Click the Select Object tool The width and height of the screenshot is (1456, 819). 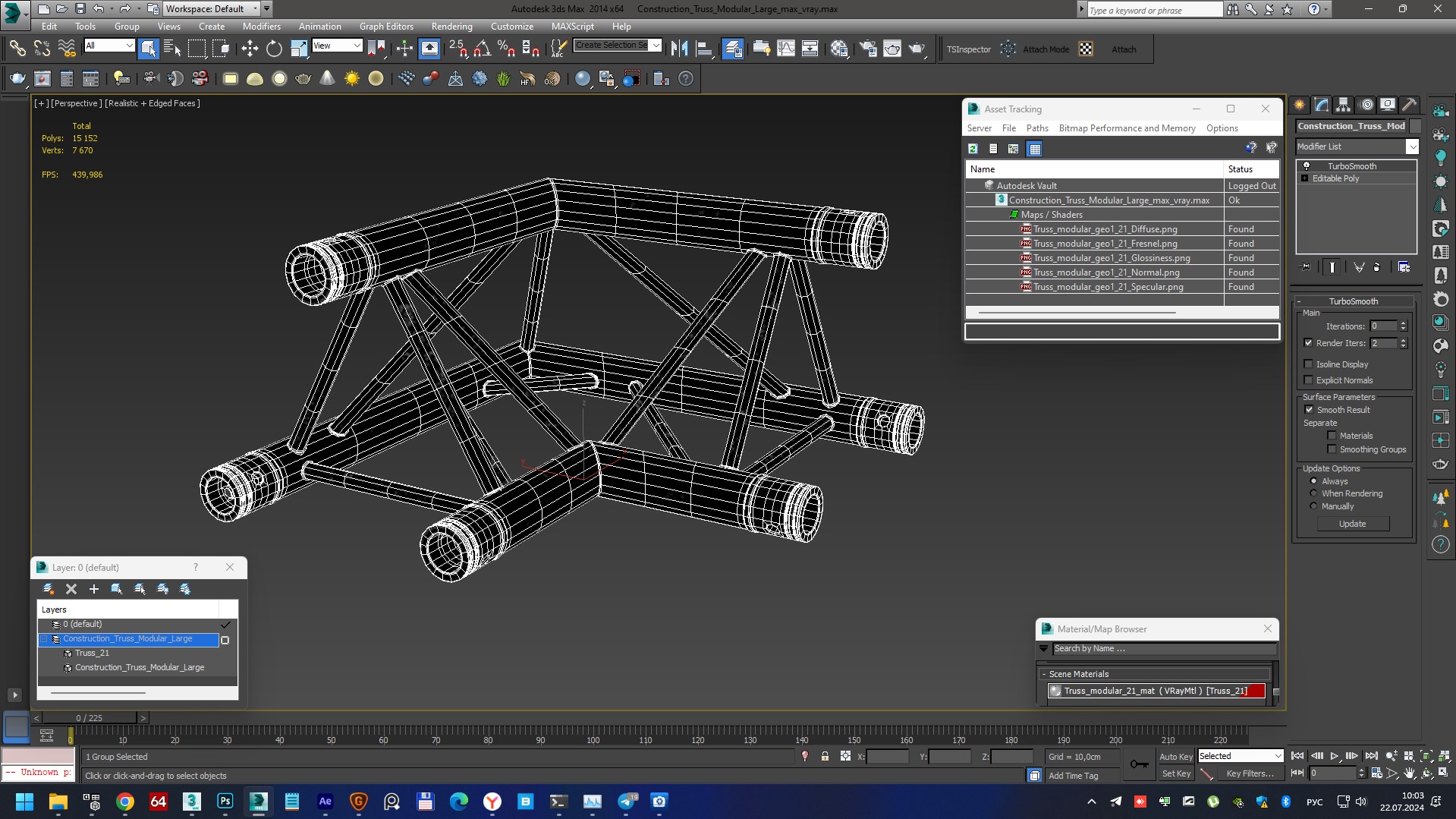(148, 49)
